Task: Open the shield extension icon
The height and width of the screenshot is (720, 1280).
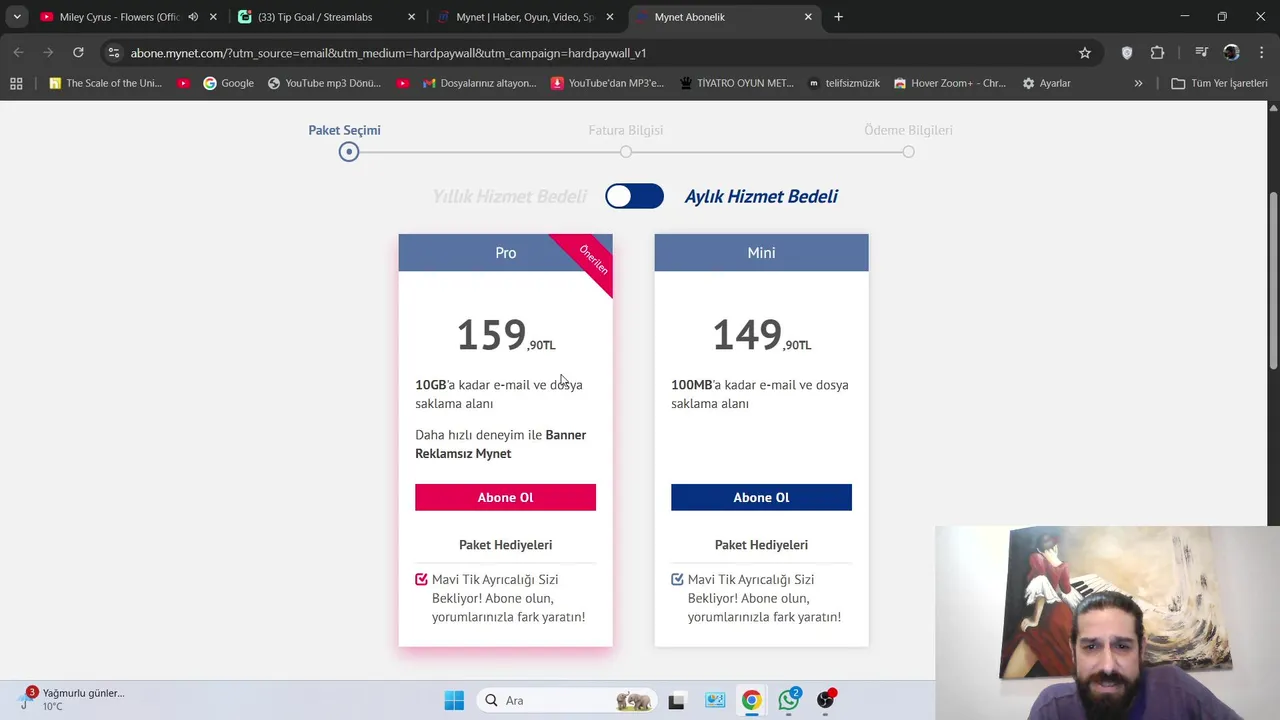Action: [x=1127, y=53]
